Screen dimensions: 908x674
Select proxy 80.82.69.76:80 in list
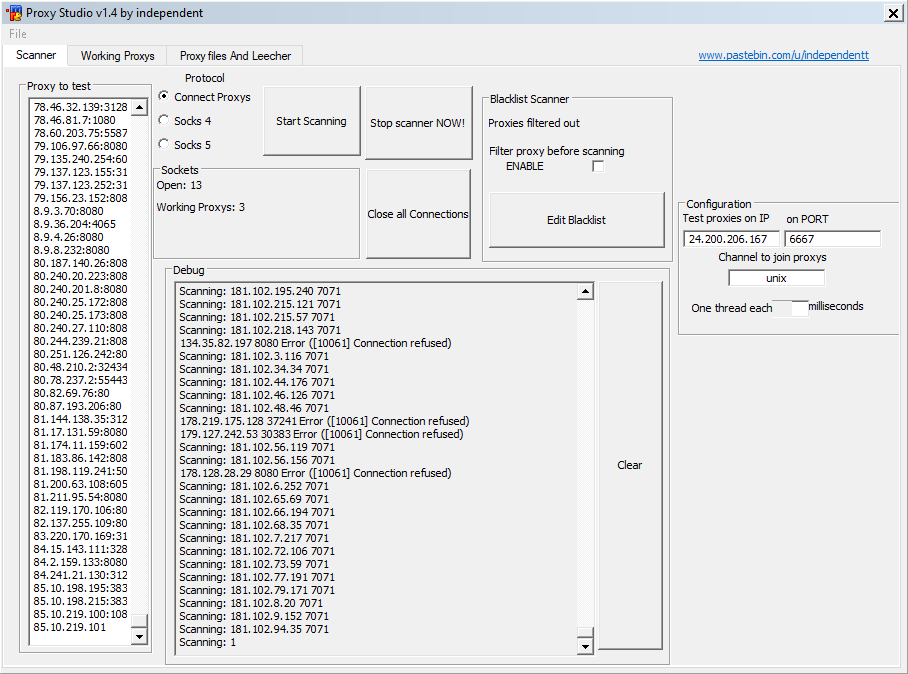click(x=71, y=393)
